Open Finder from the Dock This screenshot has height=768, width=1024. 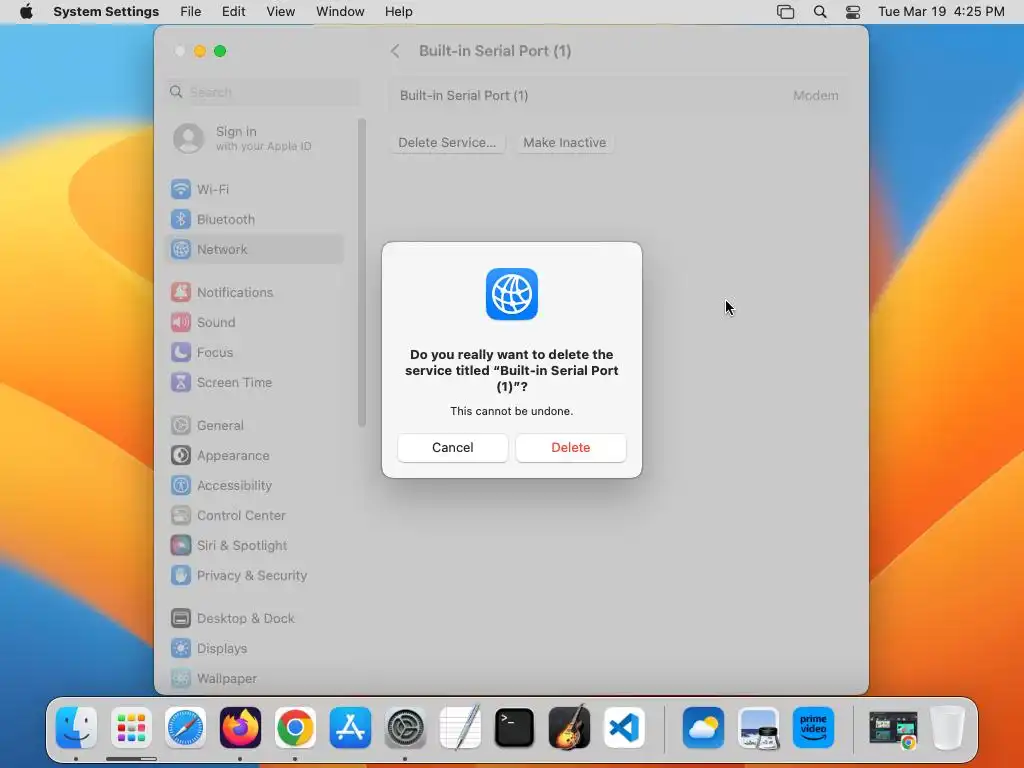(76, 728)
